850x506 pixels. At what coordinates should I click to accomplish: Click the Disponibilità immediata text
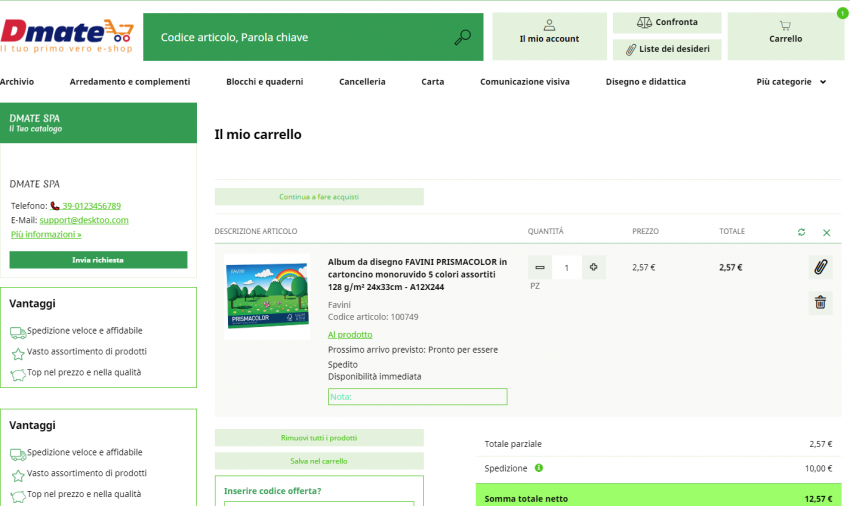pyautogui.click(x=375, y=376)
